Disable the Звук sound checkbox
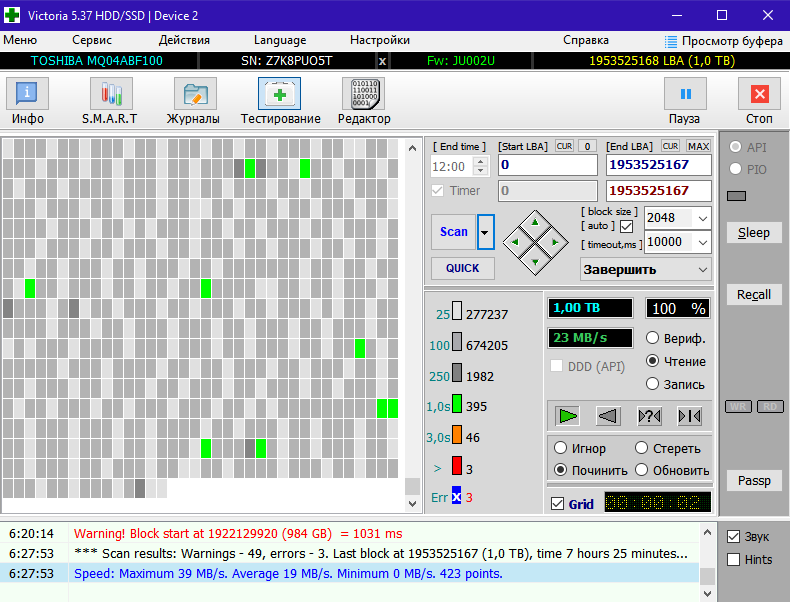This screenshot has width=790, height=602. point(734,537)
